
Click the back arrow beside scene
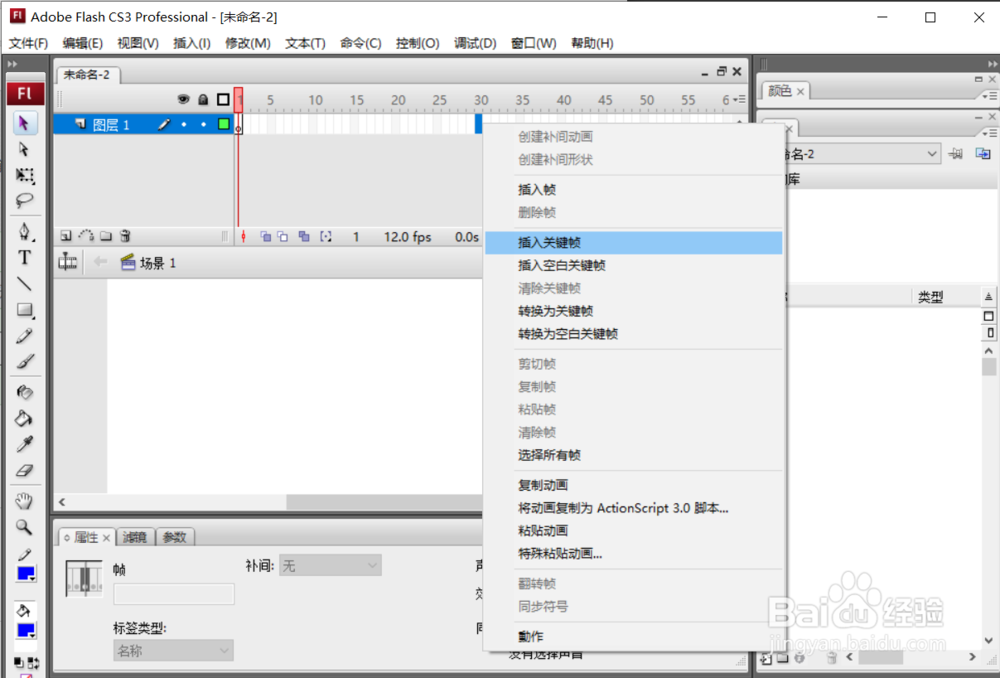tap(100, 262)
